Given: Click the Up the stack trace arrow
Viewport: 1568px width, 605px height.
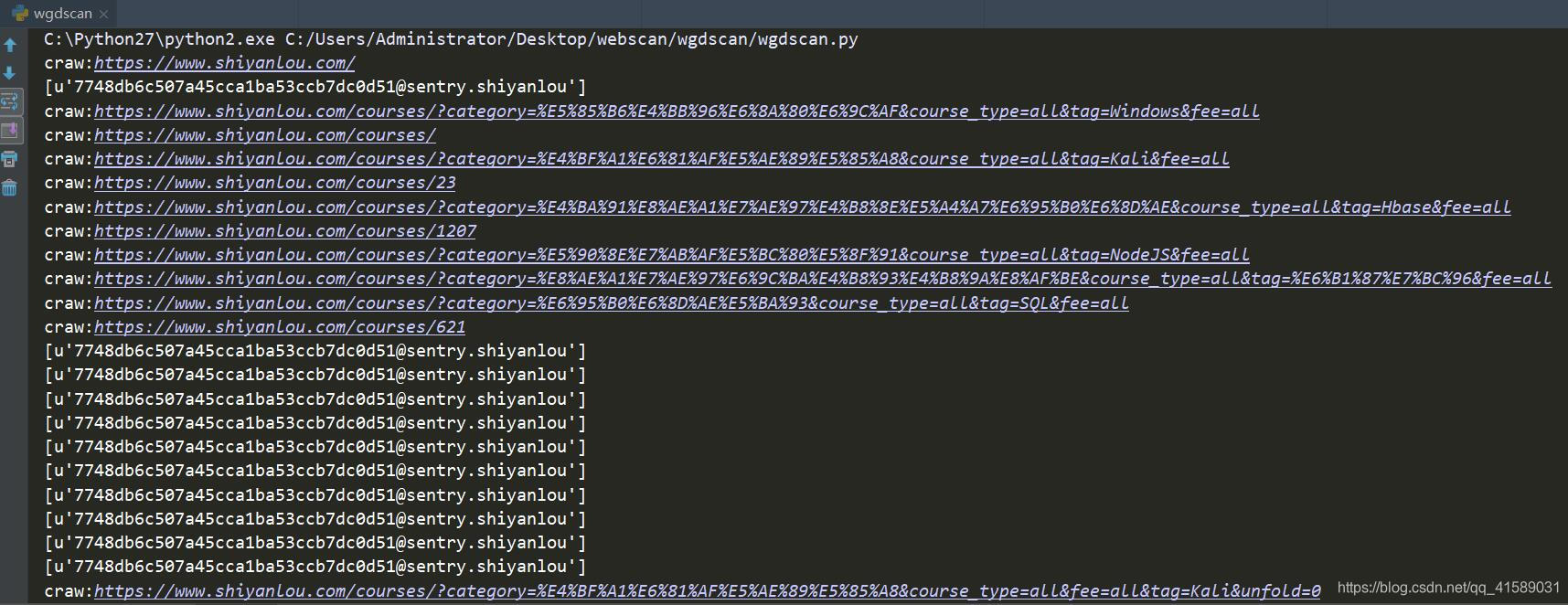Looking at the screenshot, I should coord(10,45).
